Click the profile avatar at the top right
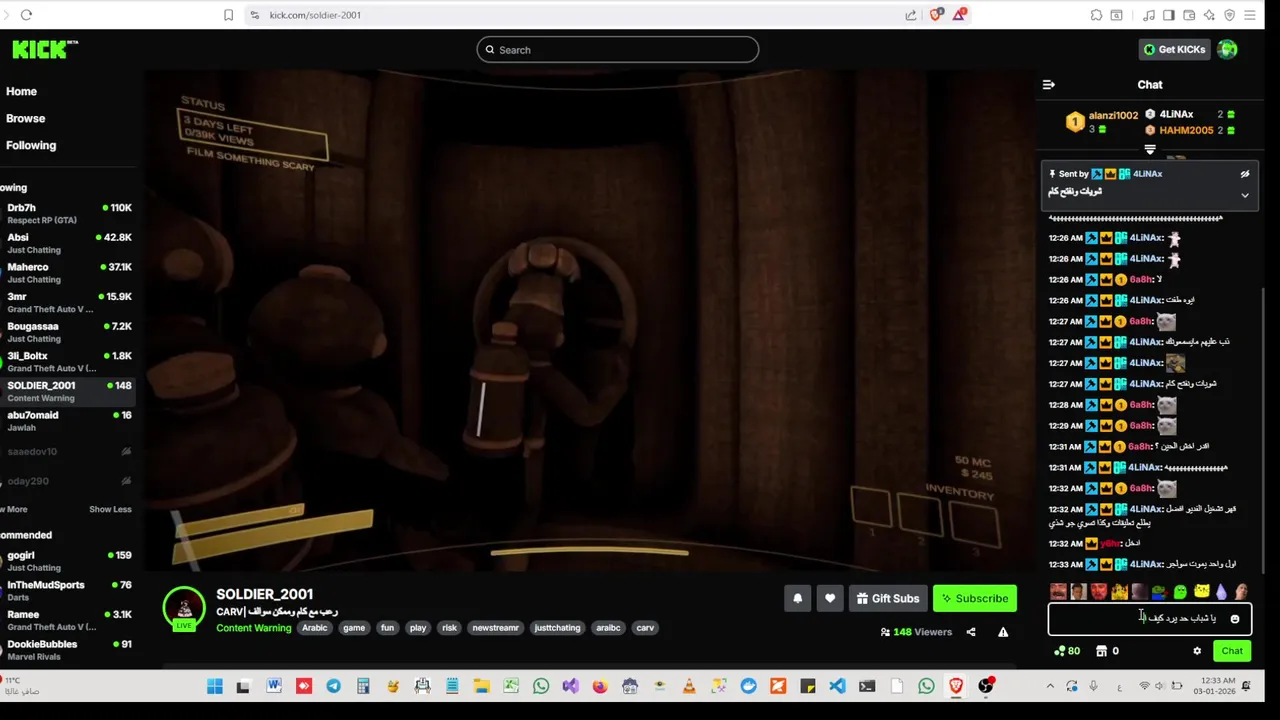1280x720 pixels. (1228, 49)
